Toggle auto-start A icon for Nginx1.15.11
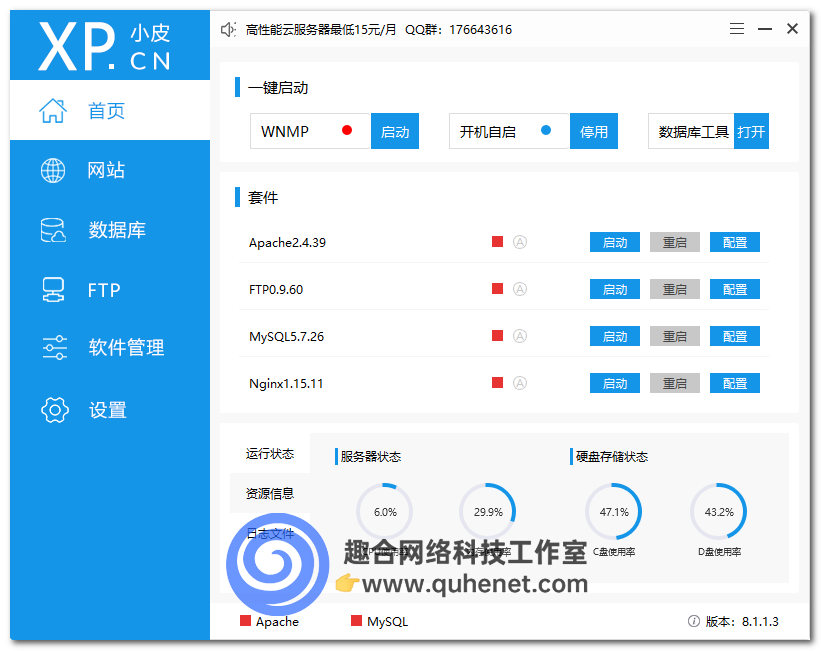The width and height of the screenshot is (821, 651). (519, 383)
